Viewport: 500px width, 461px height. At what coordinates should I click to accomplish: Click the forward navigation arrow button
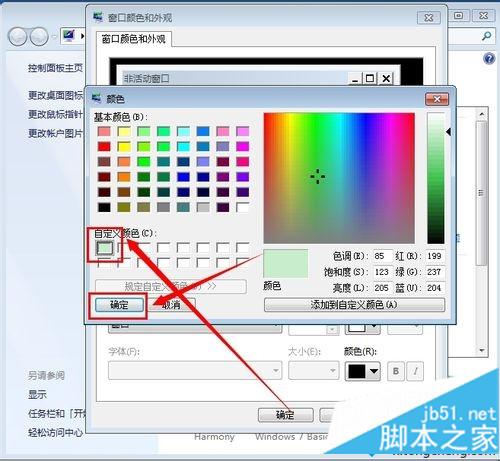tap(39, 36)
